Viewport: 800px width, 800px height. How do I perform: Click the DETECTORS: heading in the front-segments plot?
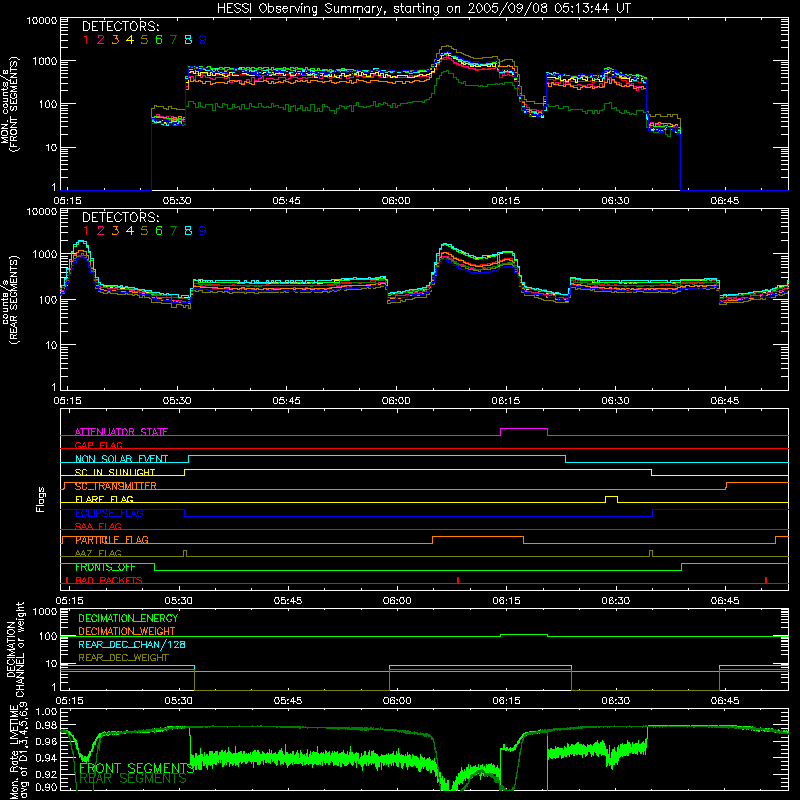click(x=120, y=27)
